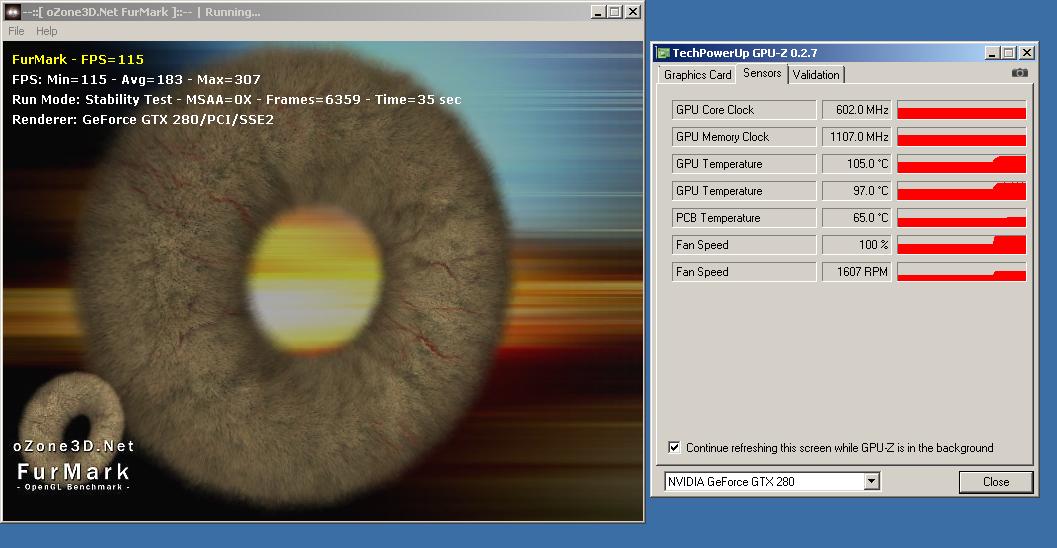Click the 97.0 °C GPU temperature value

857,191
